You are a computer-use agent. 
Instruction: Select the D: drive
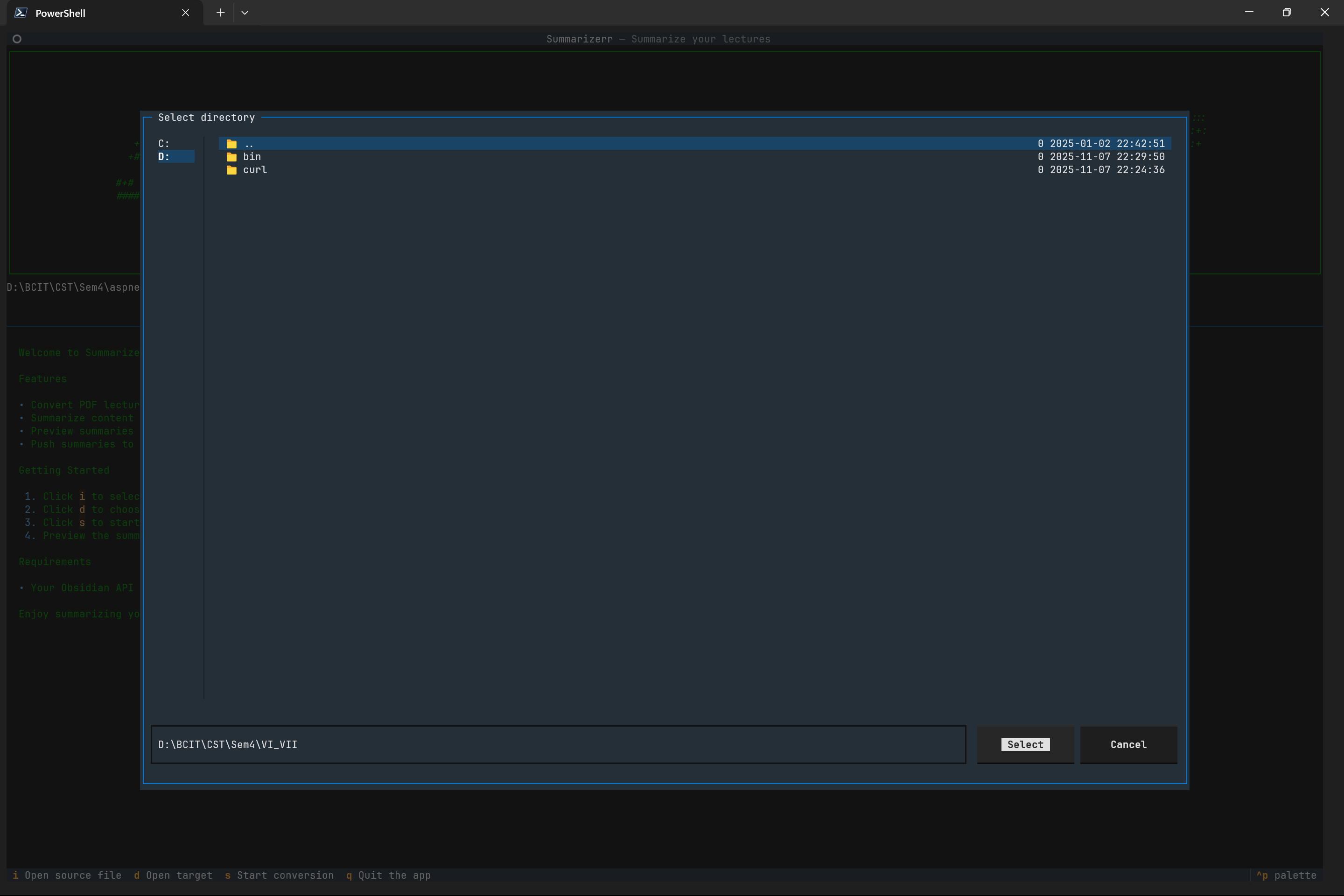point(164,157)
